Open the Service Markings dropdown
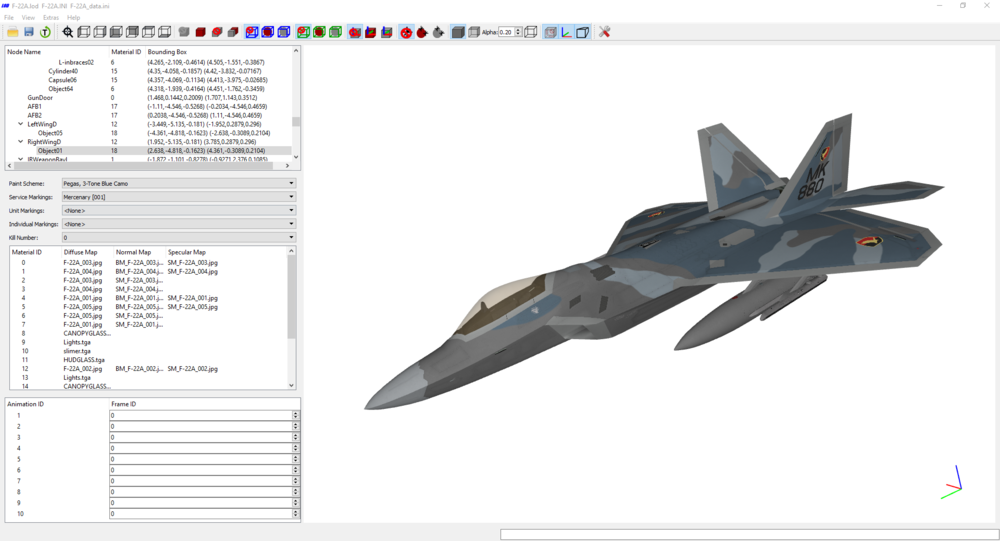1000x541 pixels. point(179,197)
